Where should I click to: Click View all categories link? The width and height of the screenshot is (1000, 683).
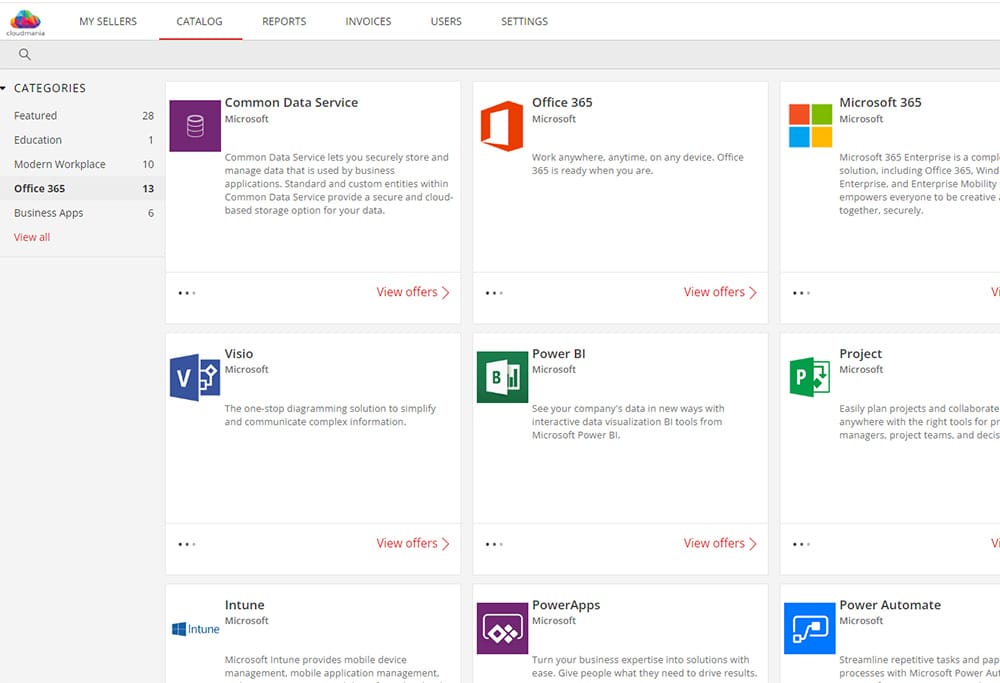(32, 237)
